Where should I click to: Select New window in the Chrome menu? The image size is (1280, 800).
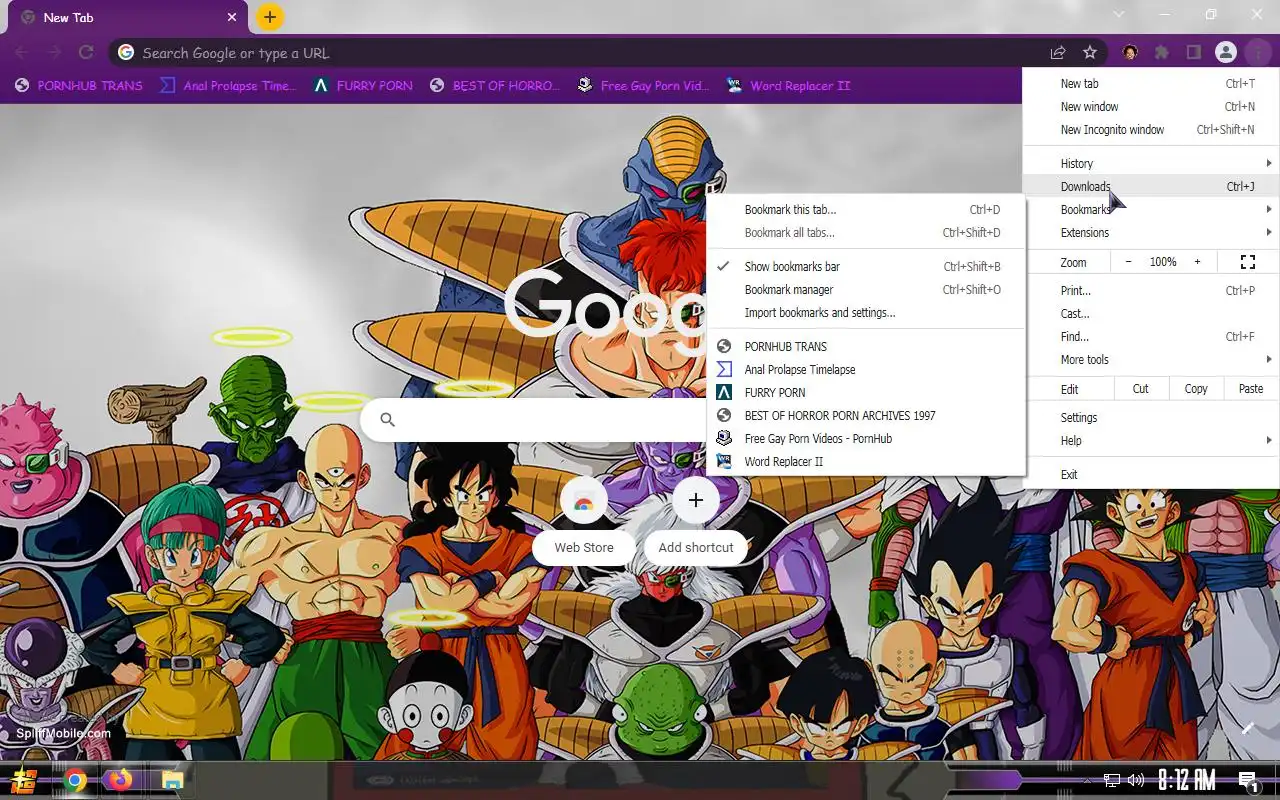point(1151,107)
